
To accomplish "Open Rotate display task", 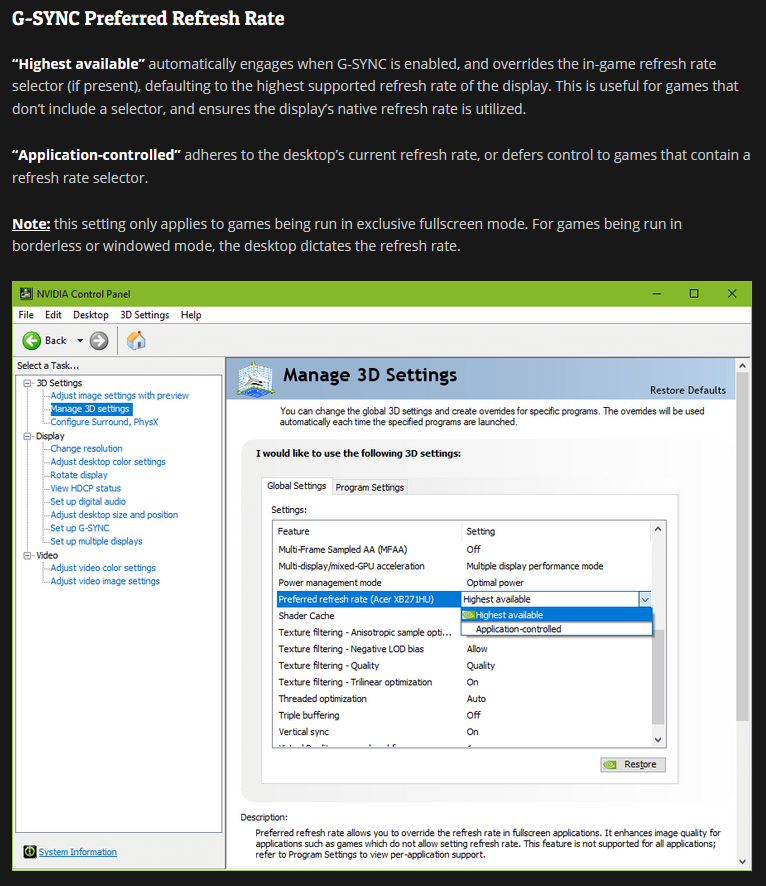I will [79, 475].
